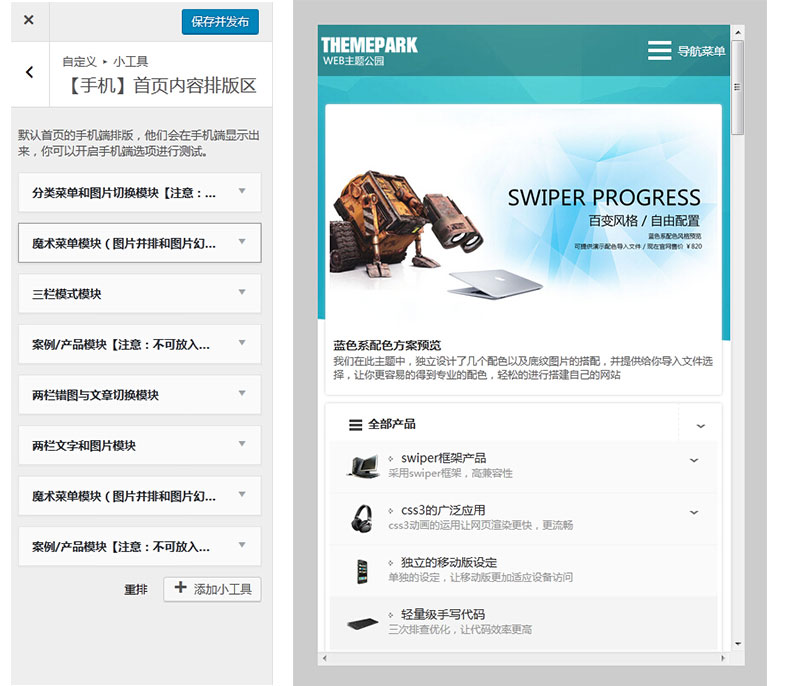Open the 导航菜单 hamburger menu

pyautogui.click(x=686, y=51)
